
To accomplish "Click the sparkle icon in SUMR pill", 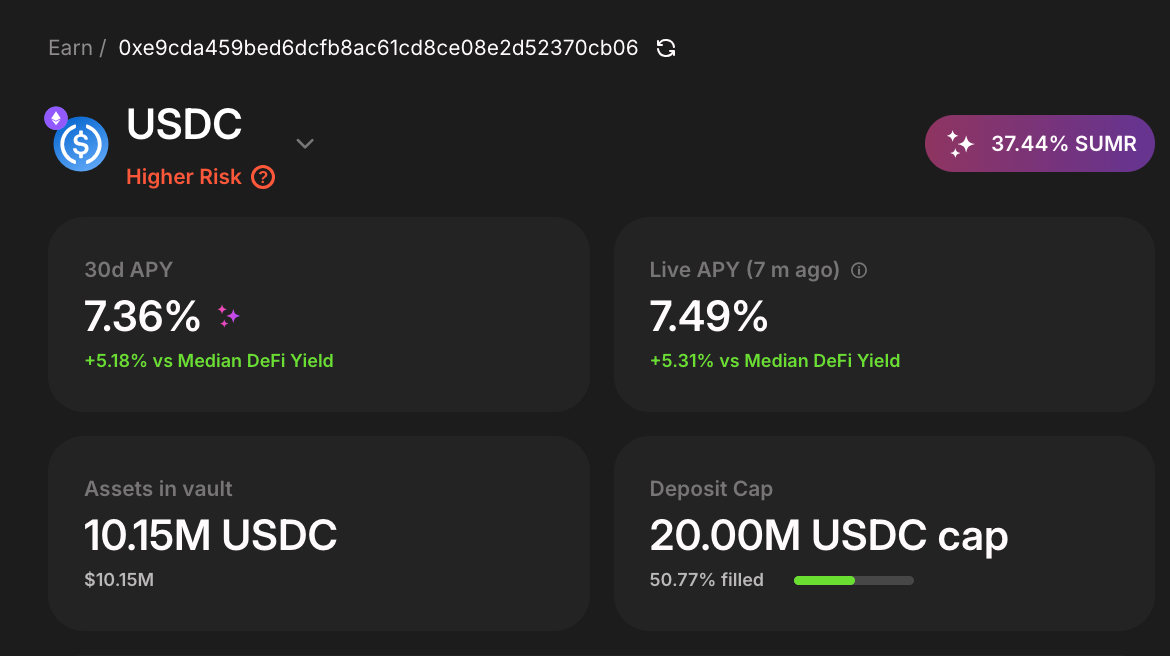I will [960, 143].
